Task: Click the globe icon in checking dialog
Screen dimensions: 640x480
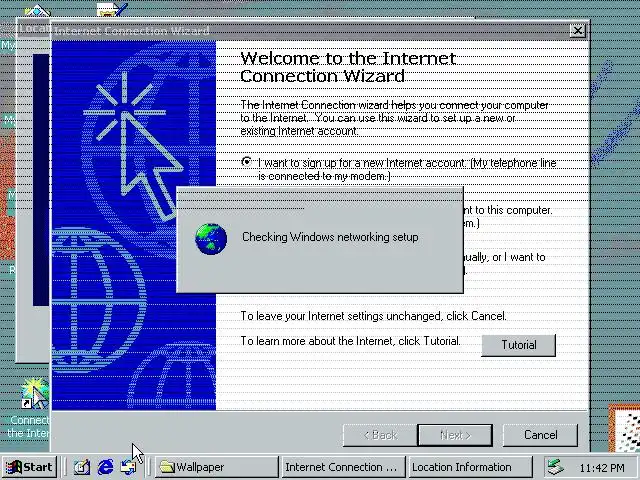Action: coord(211,238)
